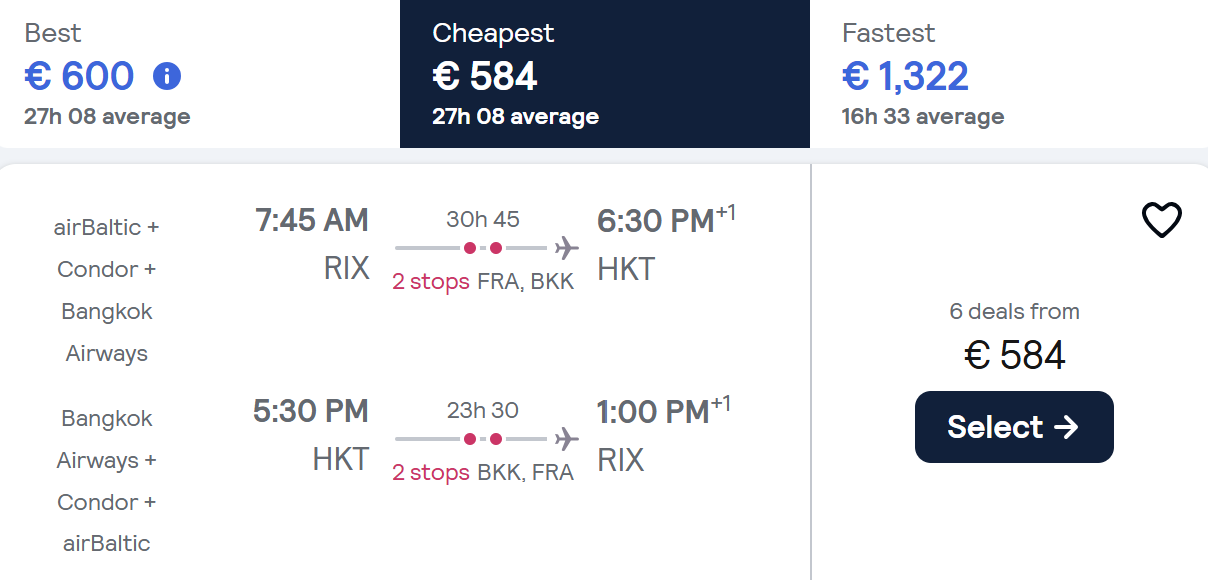Image resolution: width=1208 pixels, height=580 pixels.
Task: Click the 6:30 PM arrival at HKT
Action: coord(666,220)
